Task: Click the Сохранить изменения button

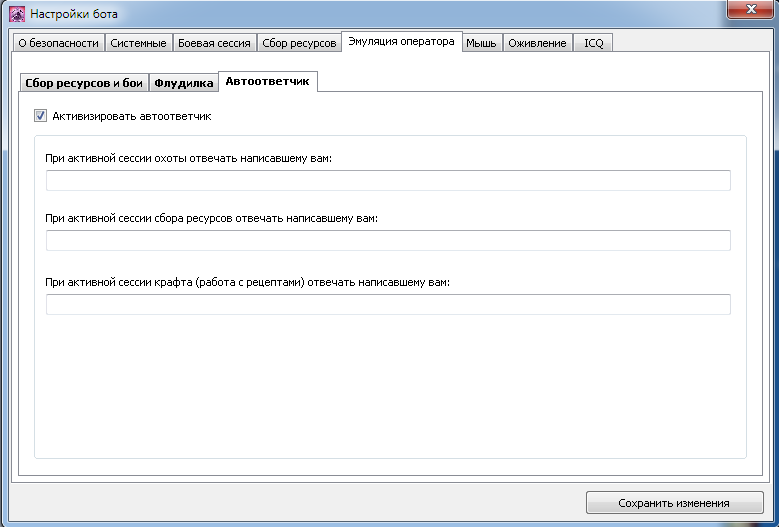Action: [x=674, y=503]
